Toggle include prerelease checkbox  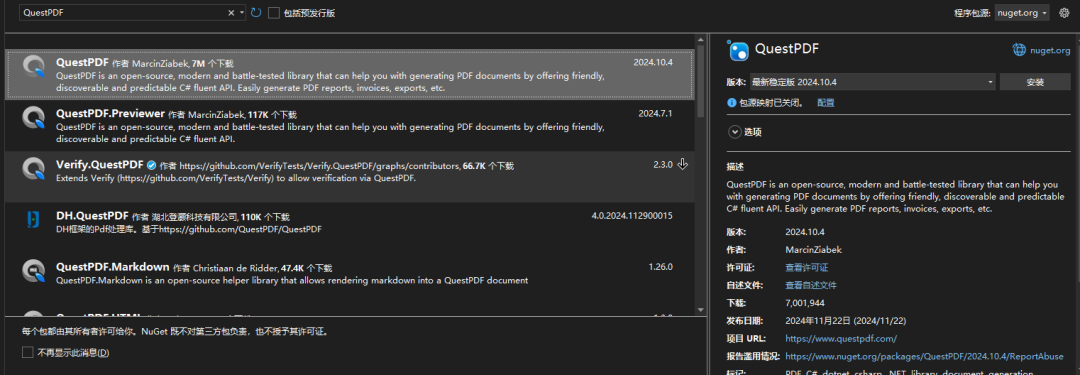(x=273, y=12)
